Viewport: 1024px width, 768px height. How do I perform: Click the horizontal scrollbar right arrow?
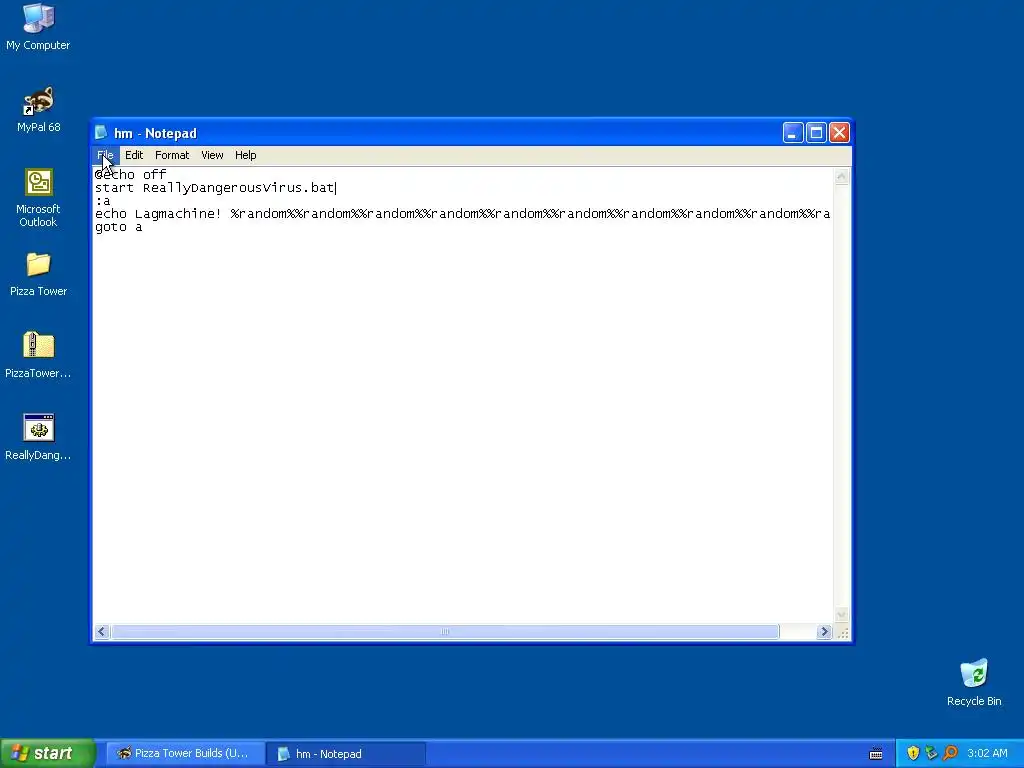[824, 632]
